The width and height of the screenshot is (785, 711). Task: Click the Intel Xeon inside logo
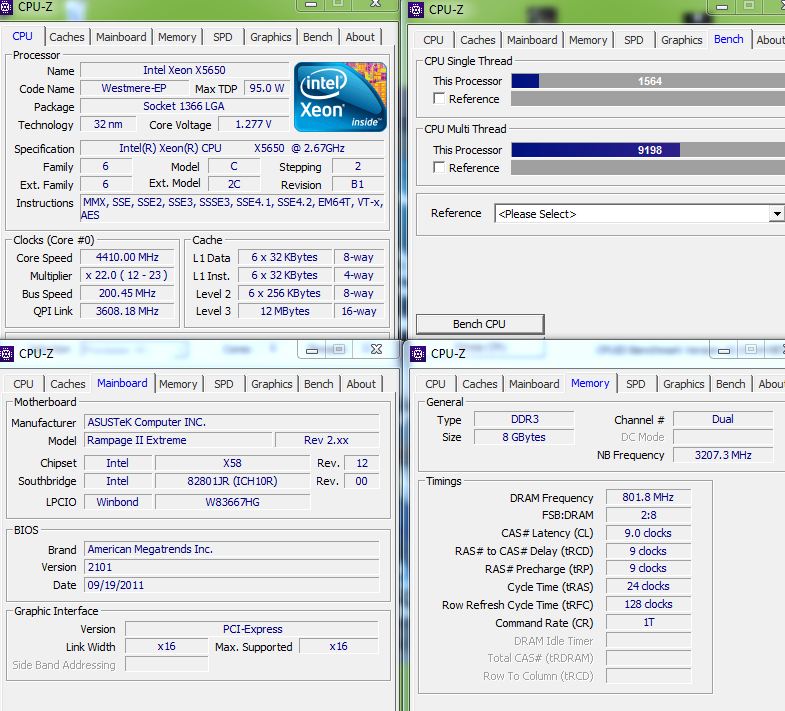coord(340,97)
